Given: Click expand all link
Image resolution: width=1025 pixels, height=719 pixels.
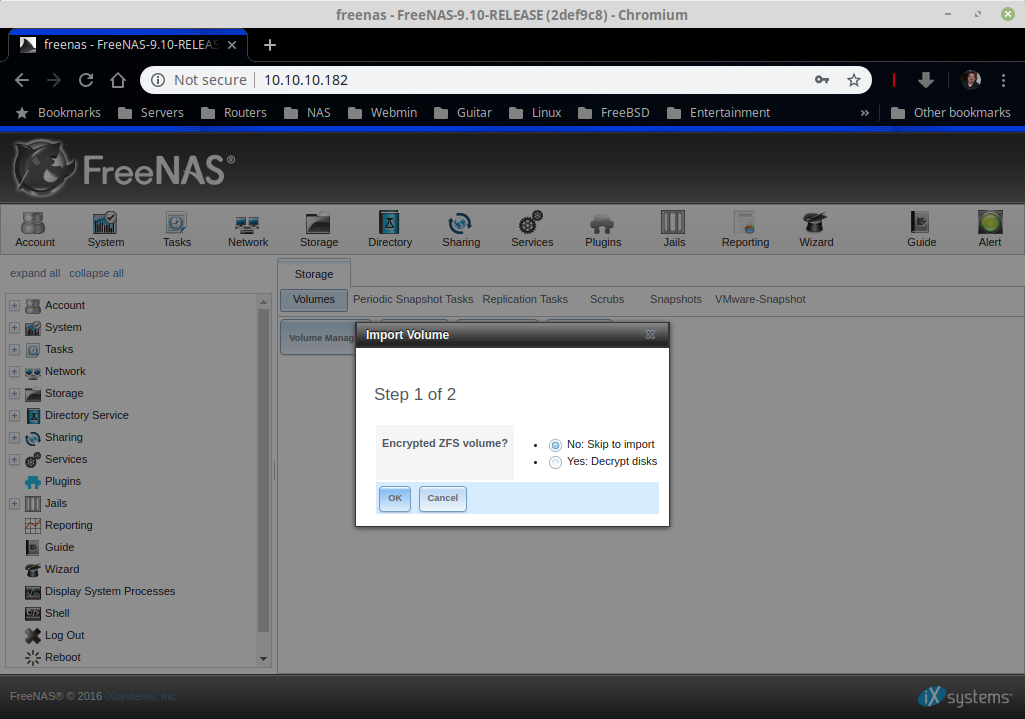Looking at the screenshot, I should pyautogui.click(x=35, y=273).
